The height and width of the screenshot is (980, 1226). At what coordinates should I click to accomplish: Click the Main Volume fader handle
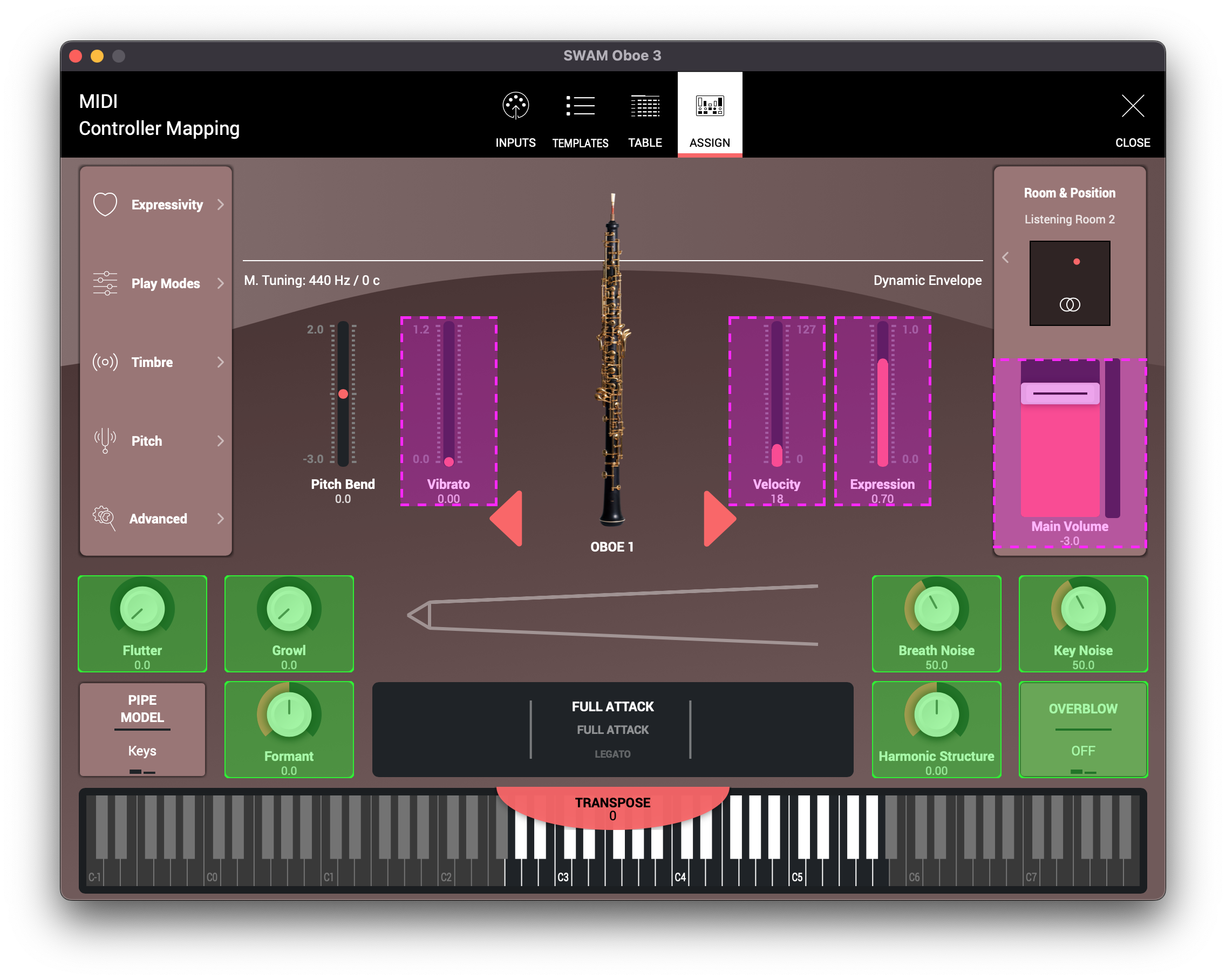1059,393
